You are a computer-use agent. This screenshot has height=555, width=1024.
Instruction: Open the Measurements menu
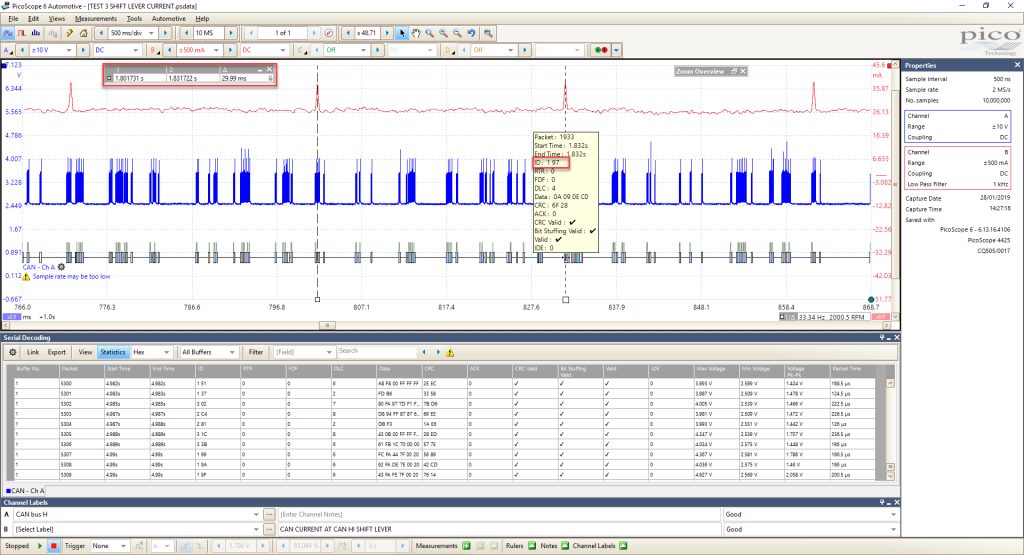[95, 18]
